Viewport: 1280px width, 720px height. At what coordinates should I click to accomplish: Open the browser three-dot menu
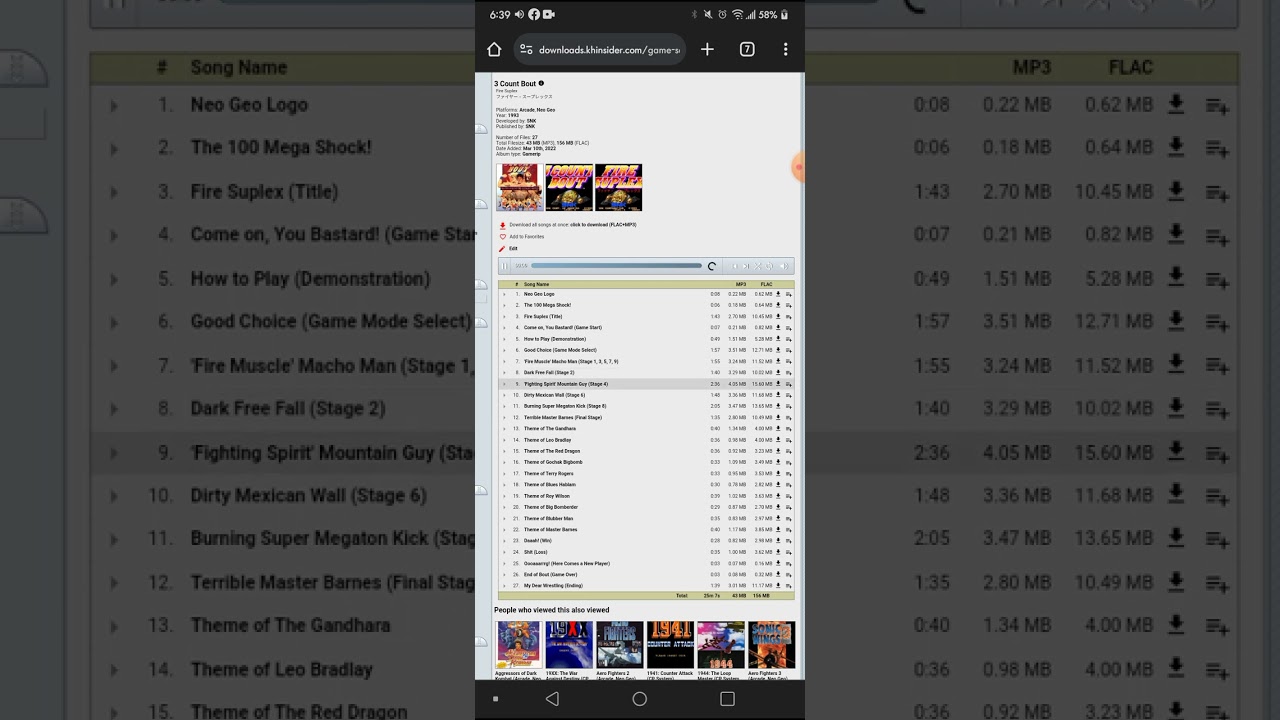(786, 49)
